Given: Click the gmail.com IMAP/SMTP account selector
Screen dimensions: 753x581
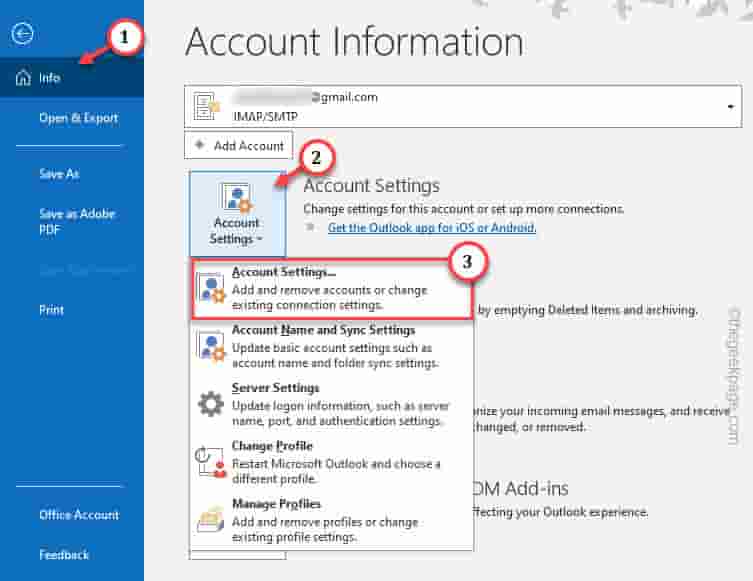Looking at the screenshot, I should [463, 106].
